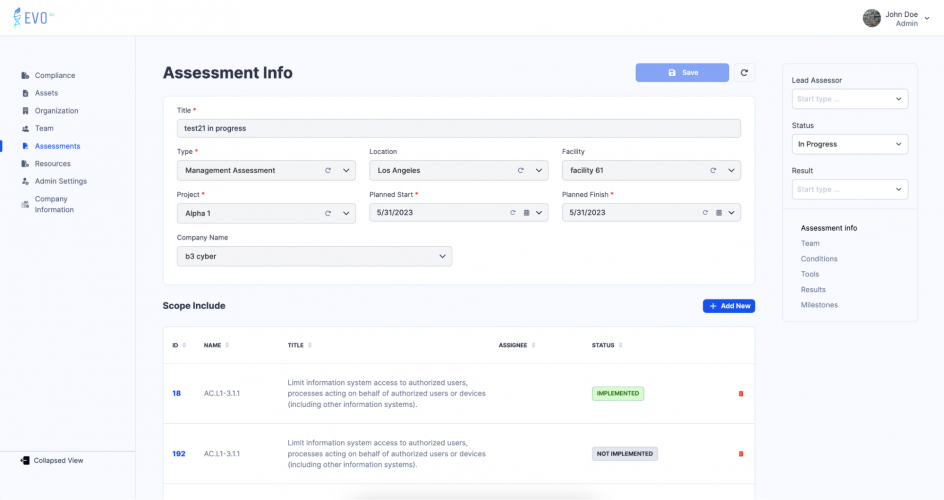Click the Assets sidebar icon
Screen dimensions: 944x500
coord(25,93)
